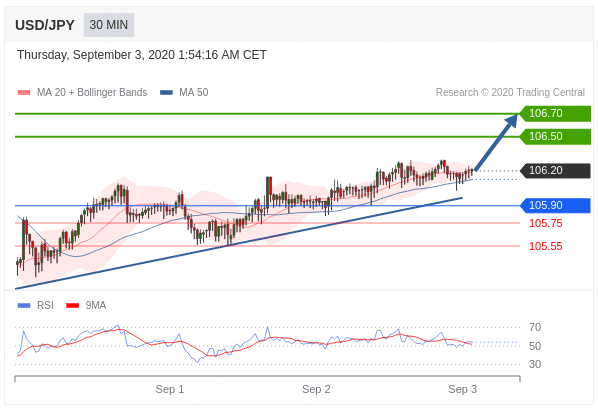Click the black 106.20 current price tag

click(x=555, y=170)
